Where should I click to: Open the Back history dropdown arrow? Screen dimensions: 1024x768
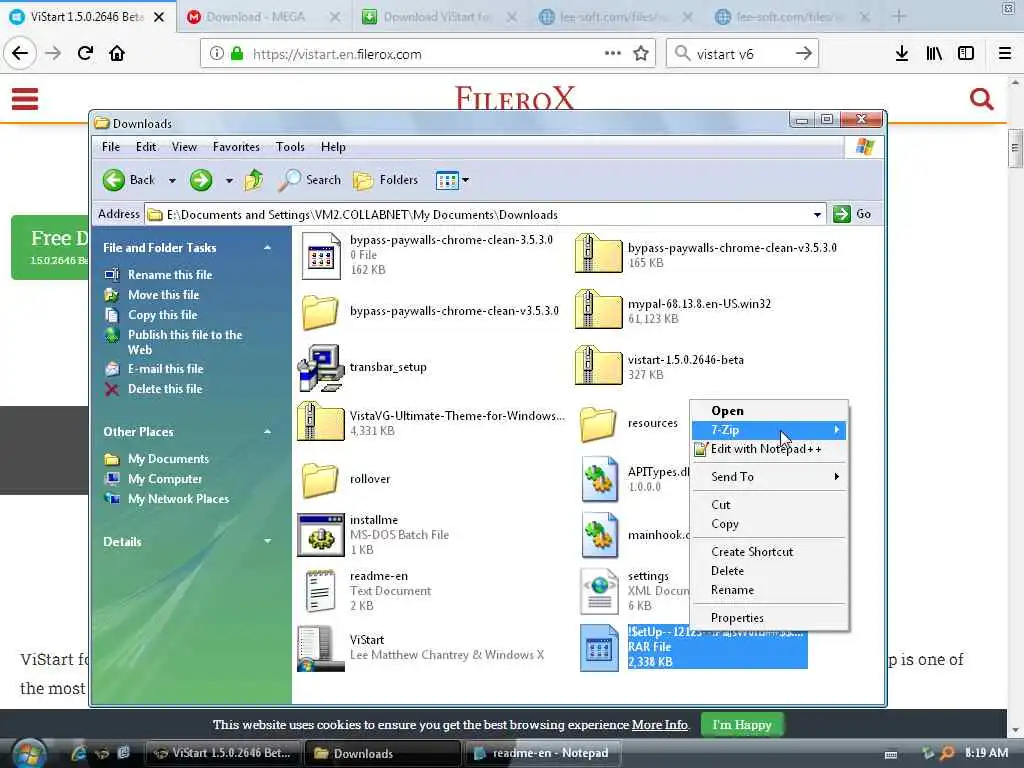(x=172, y=181)
